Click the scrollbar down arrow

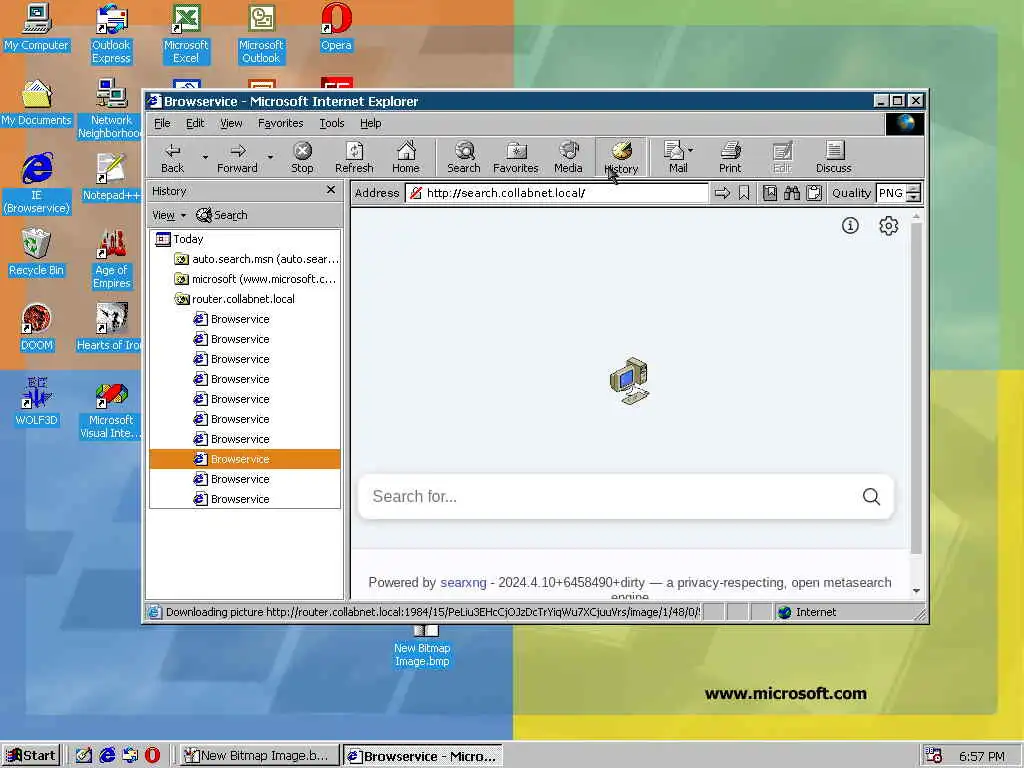pyautogui.click(x=916, y=591)
